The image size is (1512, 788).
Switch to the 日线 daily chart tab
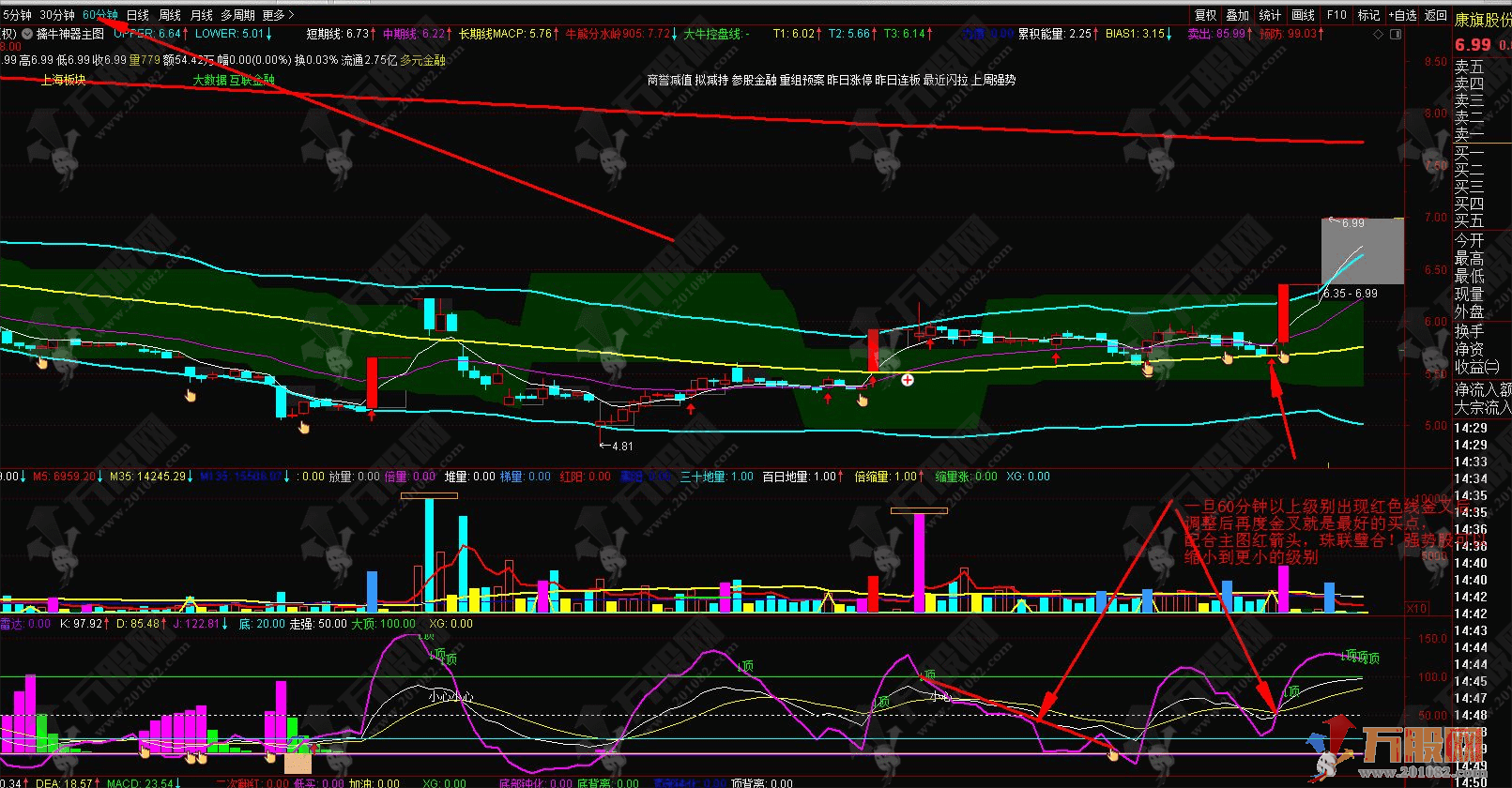(138, 15)
